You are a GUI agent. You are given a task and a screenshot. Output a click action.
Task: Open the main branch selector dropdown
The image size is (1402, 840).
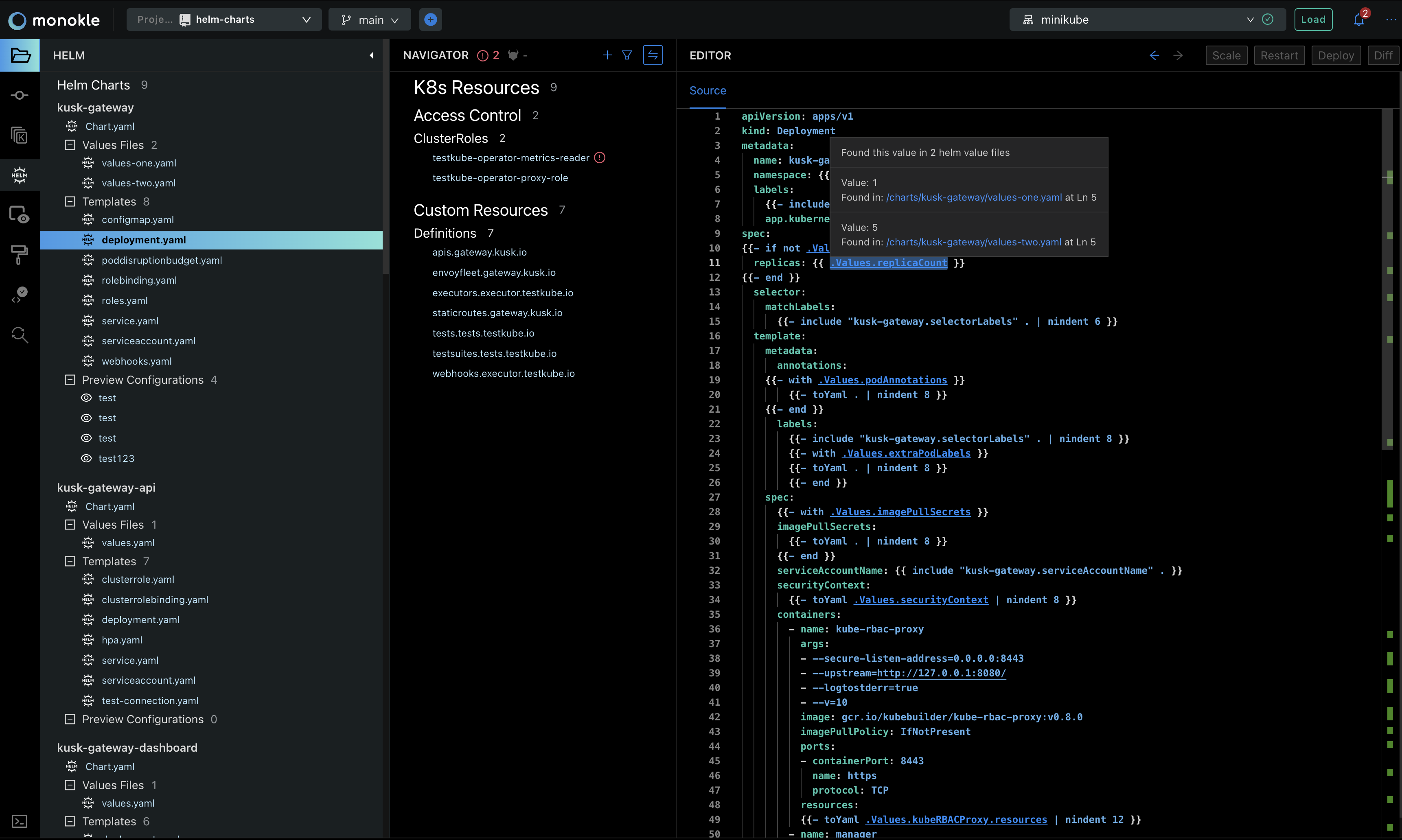tap(370, 19)
